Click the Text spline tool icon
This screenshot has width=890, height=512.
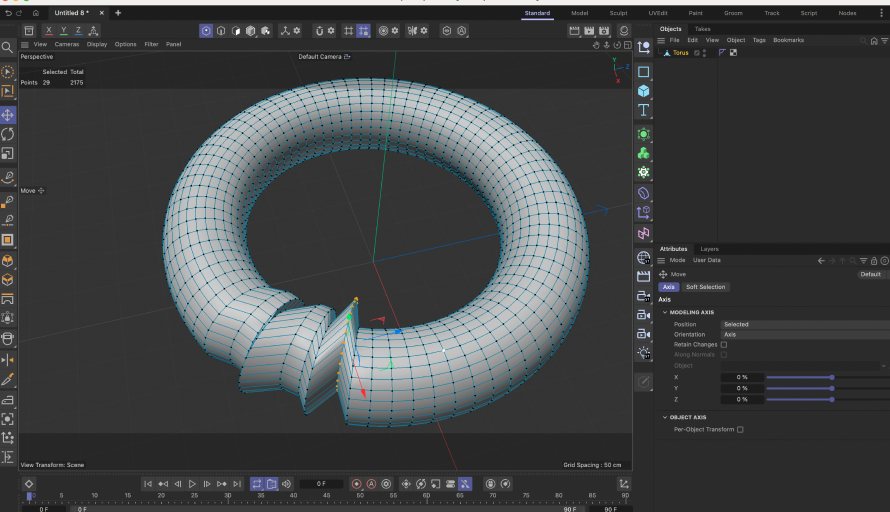644,110
